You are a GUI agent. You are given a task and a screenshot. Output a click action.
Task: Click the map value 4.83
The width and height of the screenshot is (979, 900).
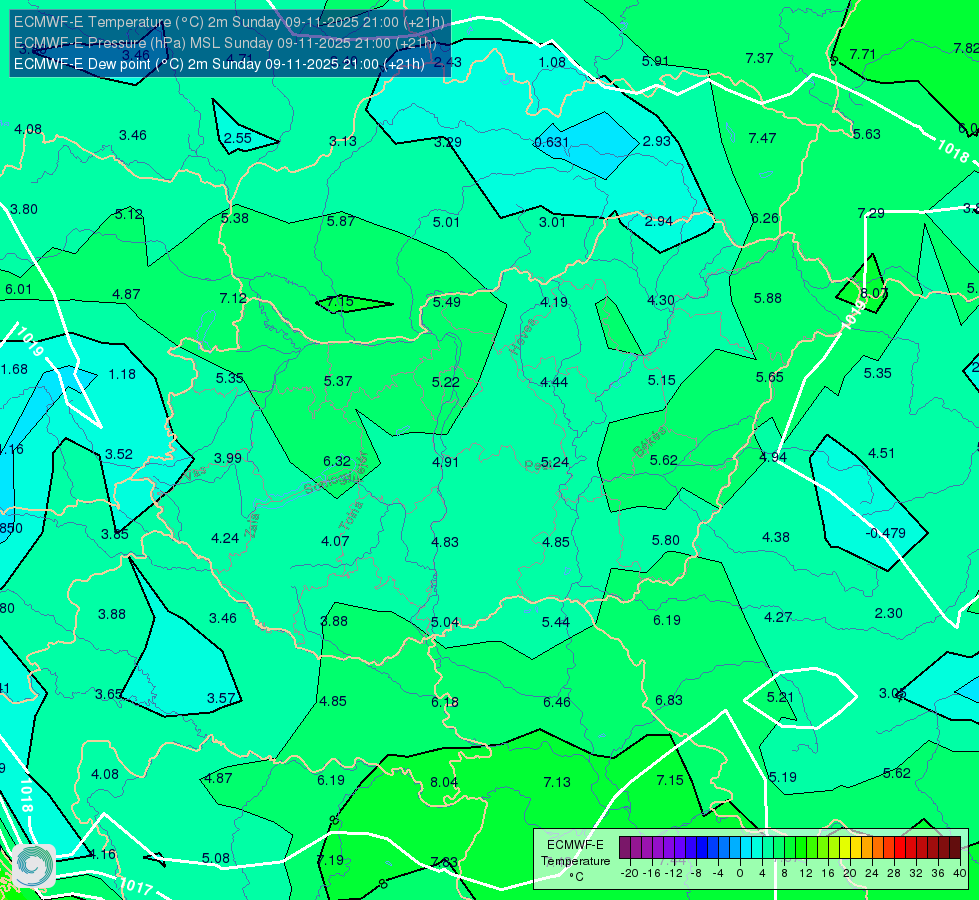click(445, 542)
